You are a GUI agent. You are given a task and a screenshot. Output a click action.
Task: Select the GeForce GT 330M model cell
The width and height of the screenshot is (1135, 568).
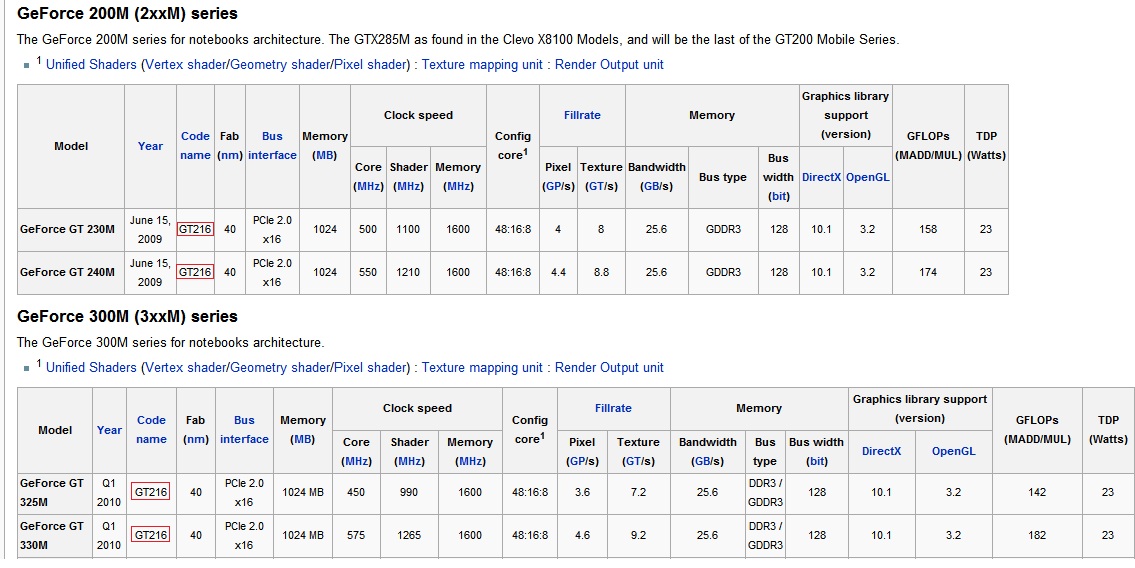point(55,535)
